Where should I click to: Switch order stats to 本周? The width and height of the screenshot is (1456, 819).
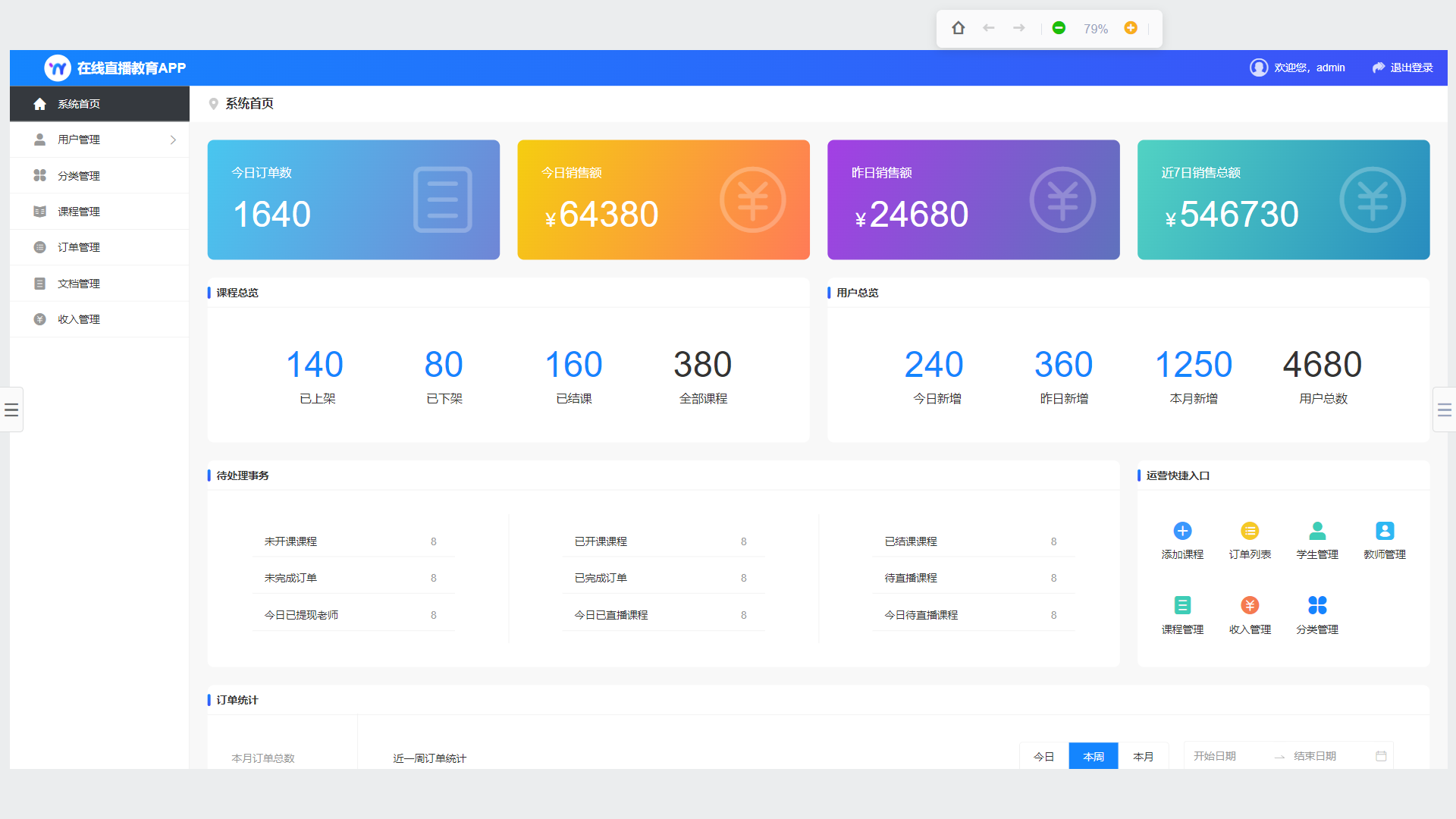[1094, 756]
